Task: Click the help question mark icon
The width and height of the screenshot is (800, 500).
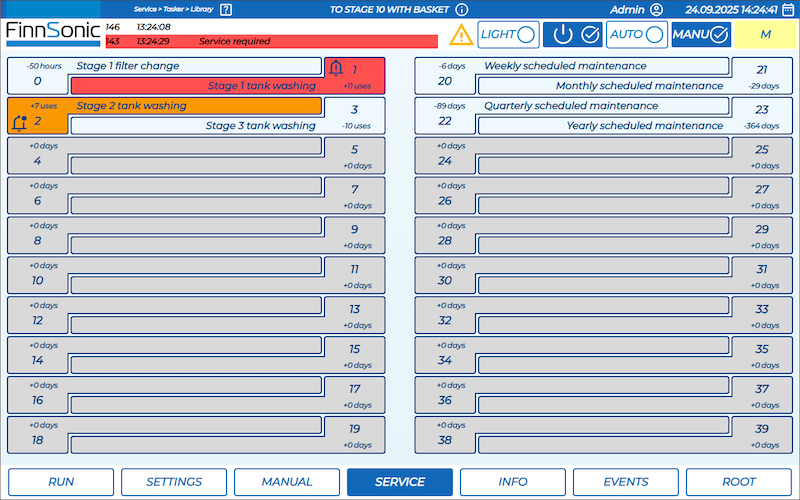Action: point(226,9)
